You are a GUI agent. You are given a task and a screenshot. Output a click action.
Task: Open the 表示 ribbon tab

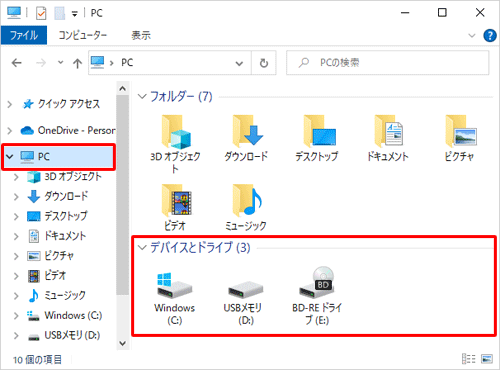click(x=141, y=35)
